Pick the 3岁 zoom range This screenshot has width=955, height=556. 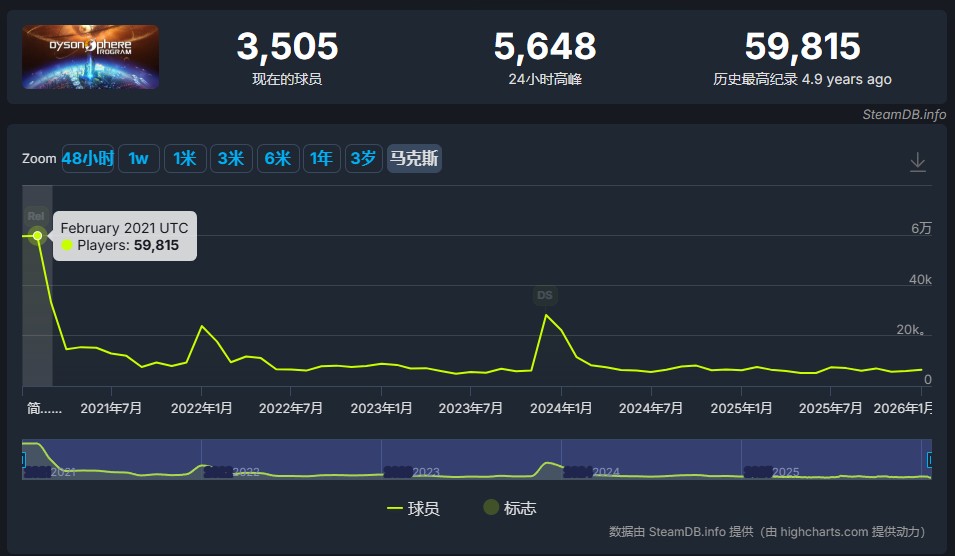coord(363,158)
